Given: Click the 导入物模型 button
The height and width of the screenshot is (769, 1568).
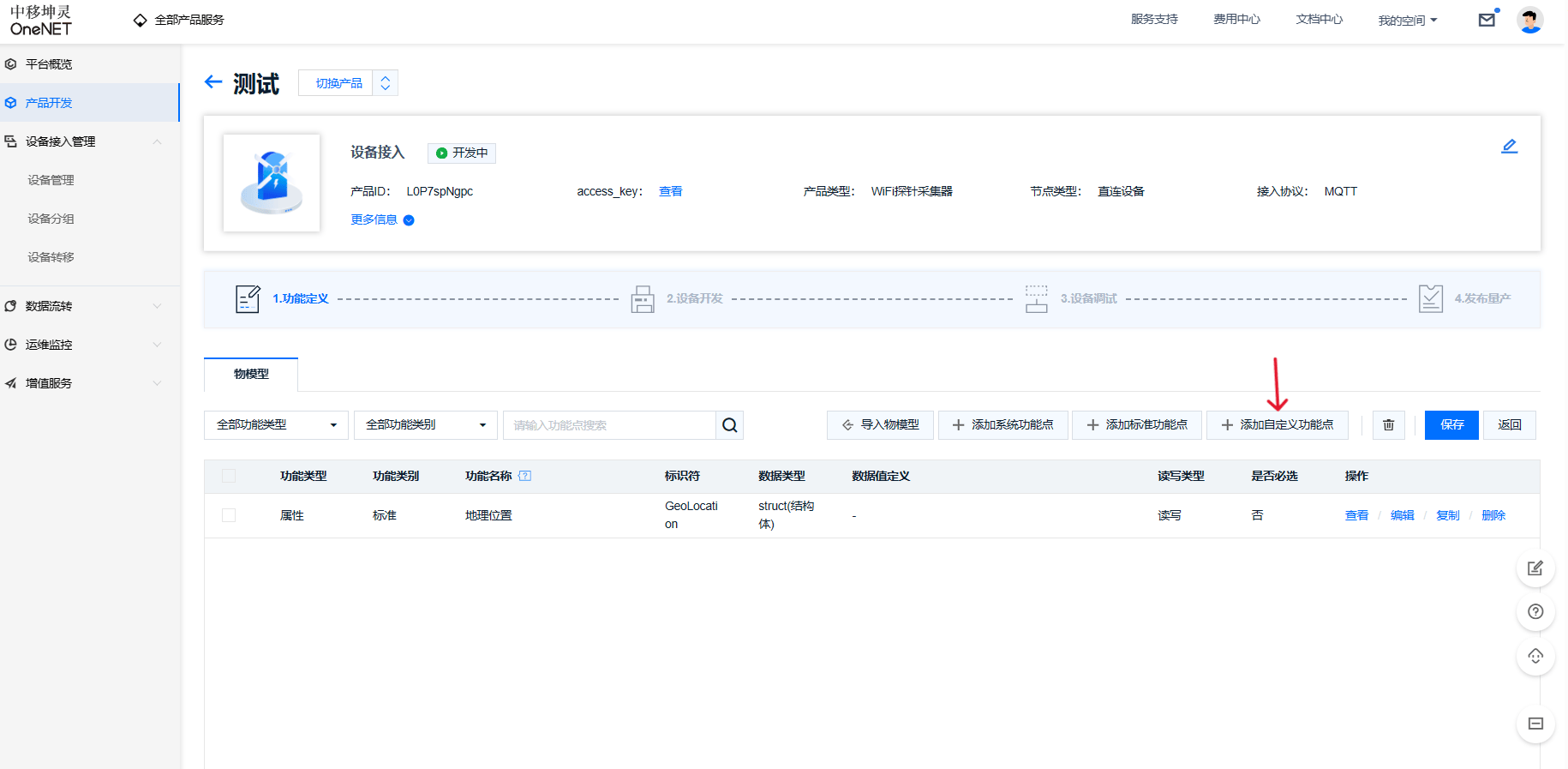Looking at the screenshot, I should [880, 425].
